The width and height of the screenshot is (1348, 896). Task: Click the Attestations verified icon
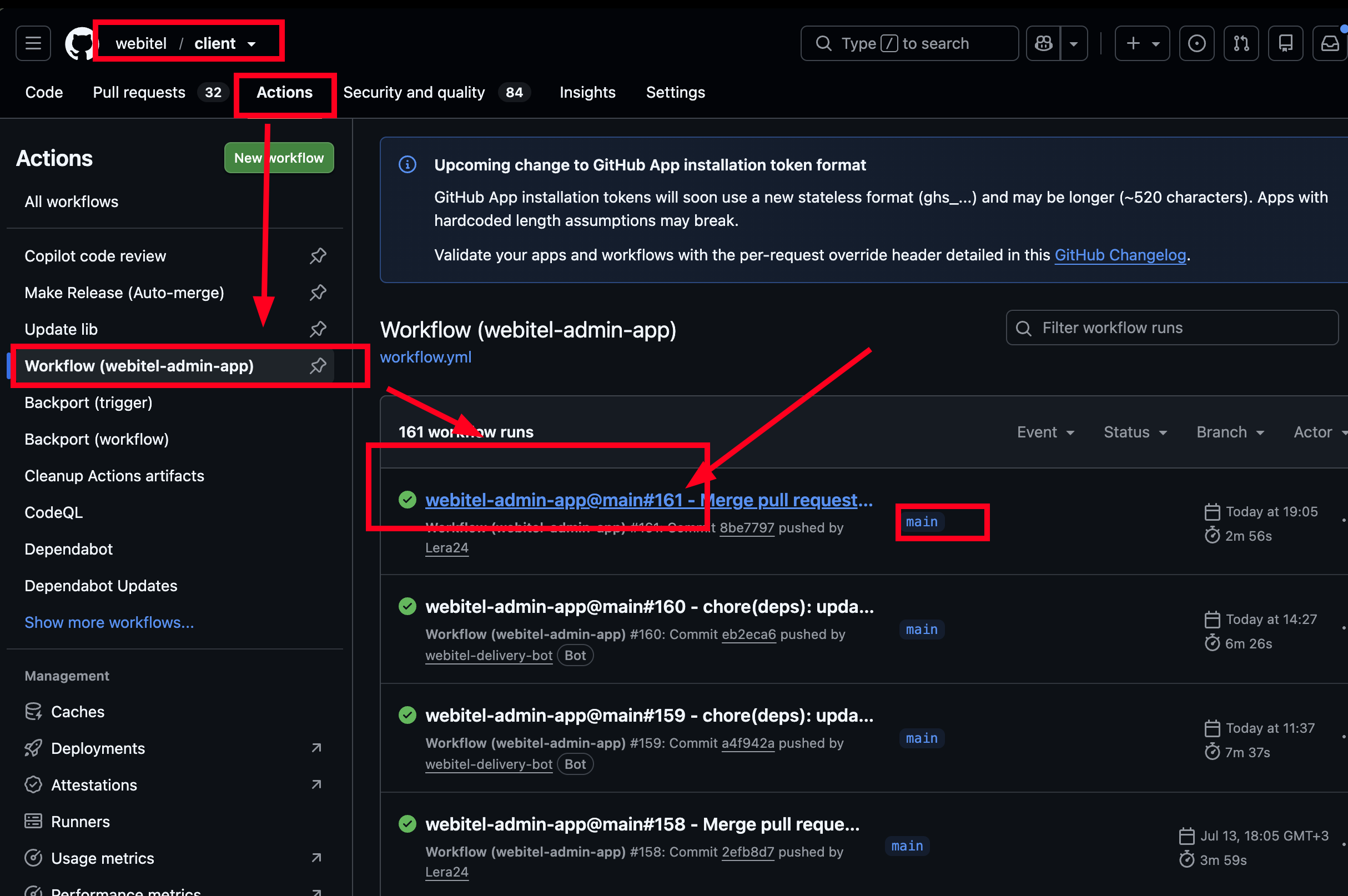coord(33,784)
